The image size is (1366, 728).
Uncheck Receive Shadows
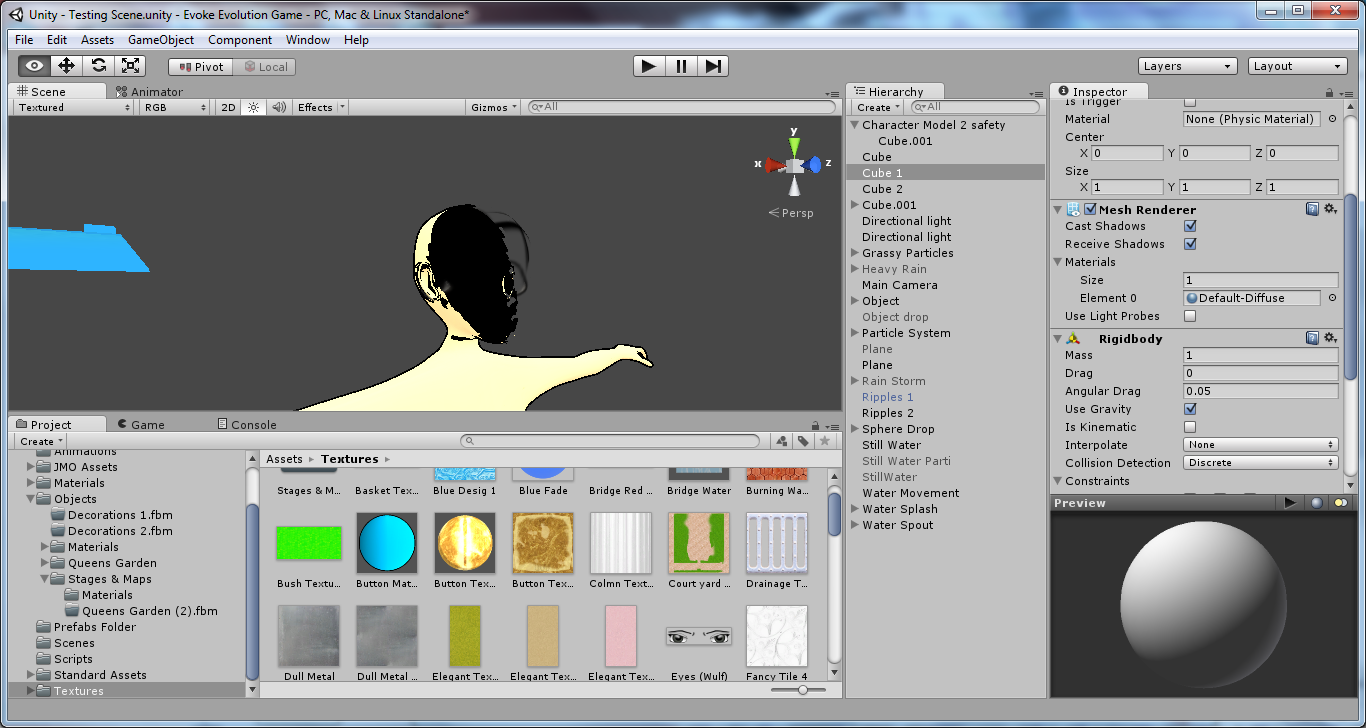[x=1190, y=244]
